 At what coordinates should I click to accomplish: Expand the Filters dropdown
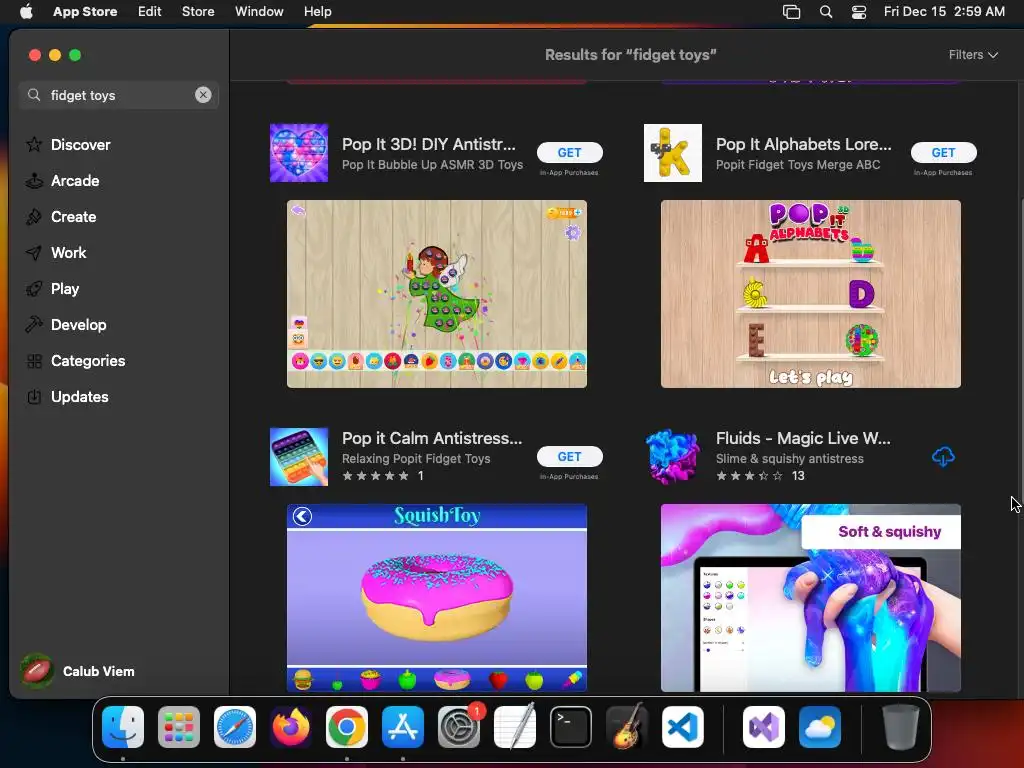coord(973,55)
